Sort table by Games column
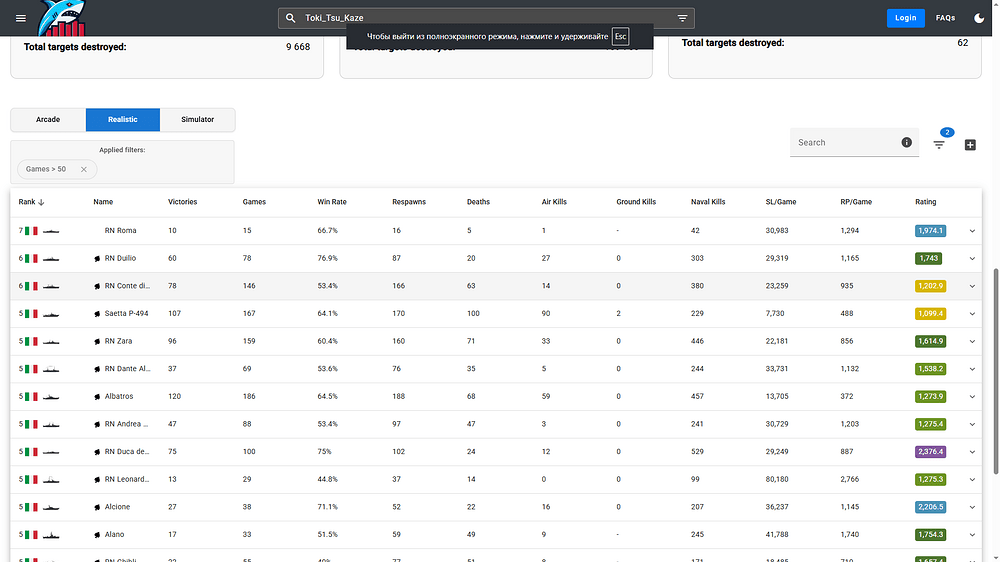This screenshot has width=1000, height=562. click(254, 202)
